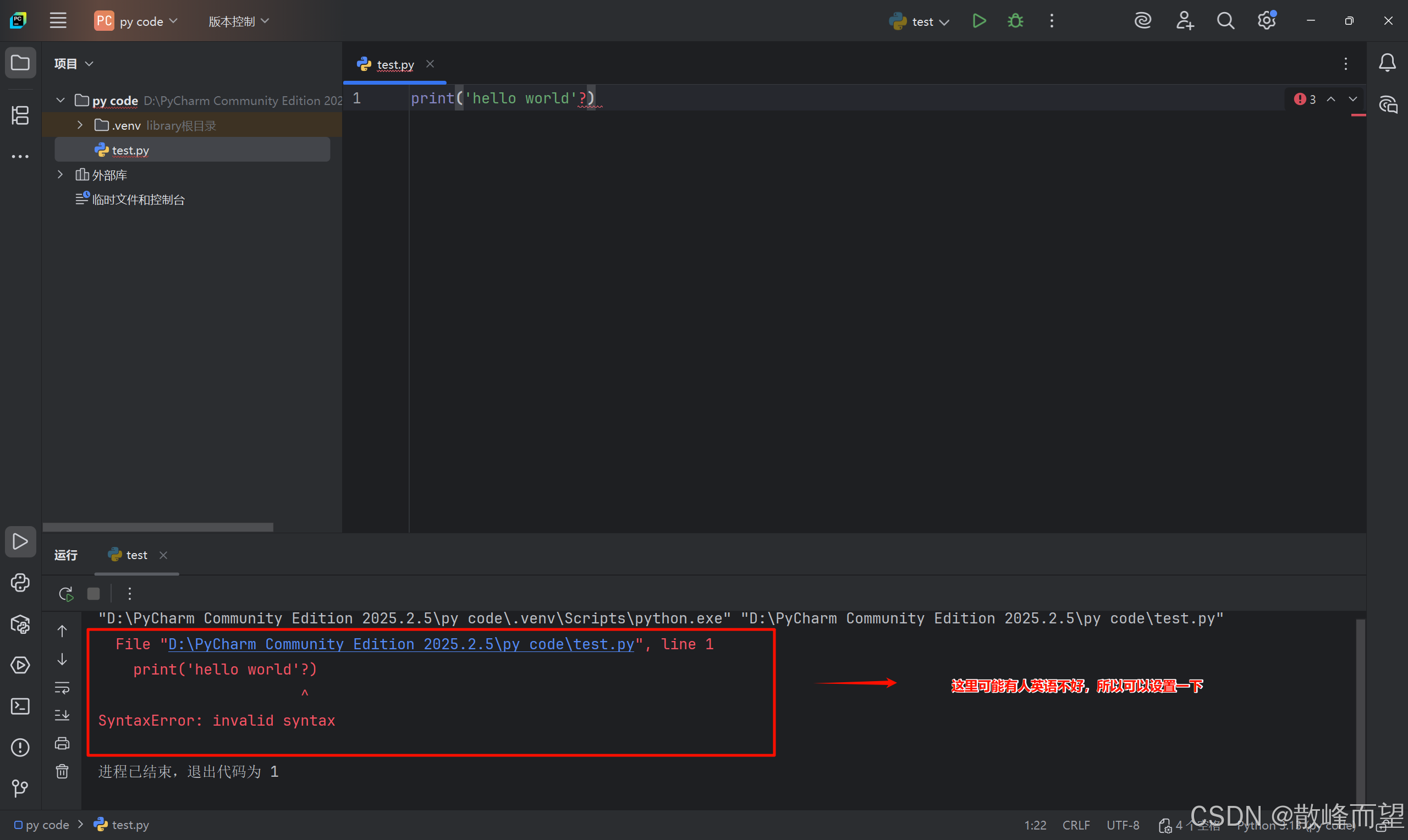Toggle the Project tool window
Image resolution: width=1408 pixels, height=840 pixels.
coord(20,63)
